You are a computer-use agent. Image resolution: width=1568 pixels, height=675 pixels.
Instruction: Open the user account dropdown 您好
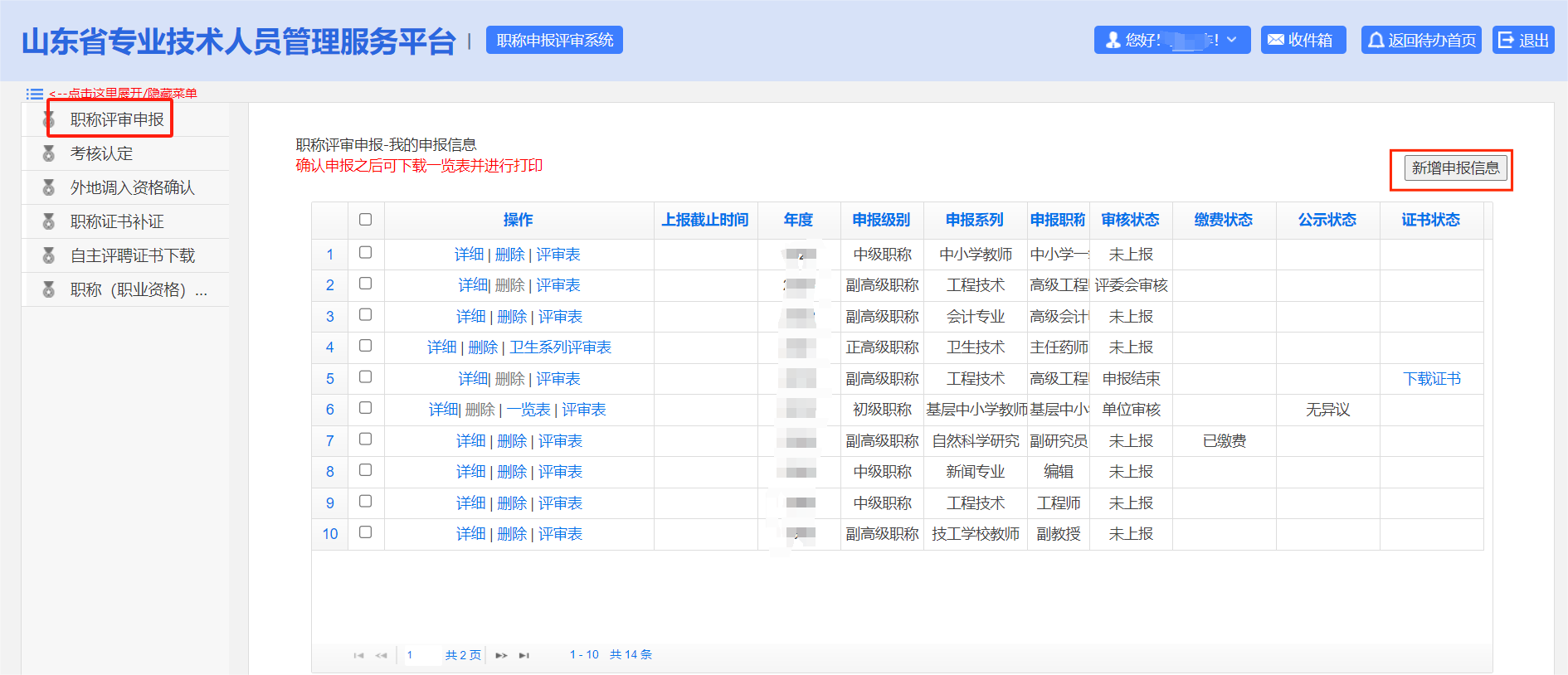1171,40
